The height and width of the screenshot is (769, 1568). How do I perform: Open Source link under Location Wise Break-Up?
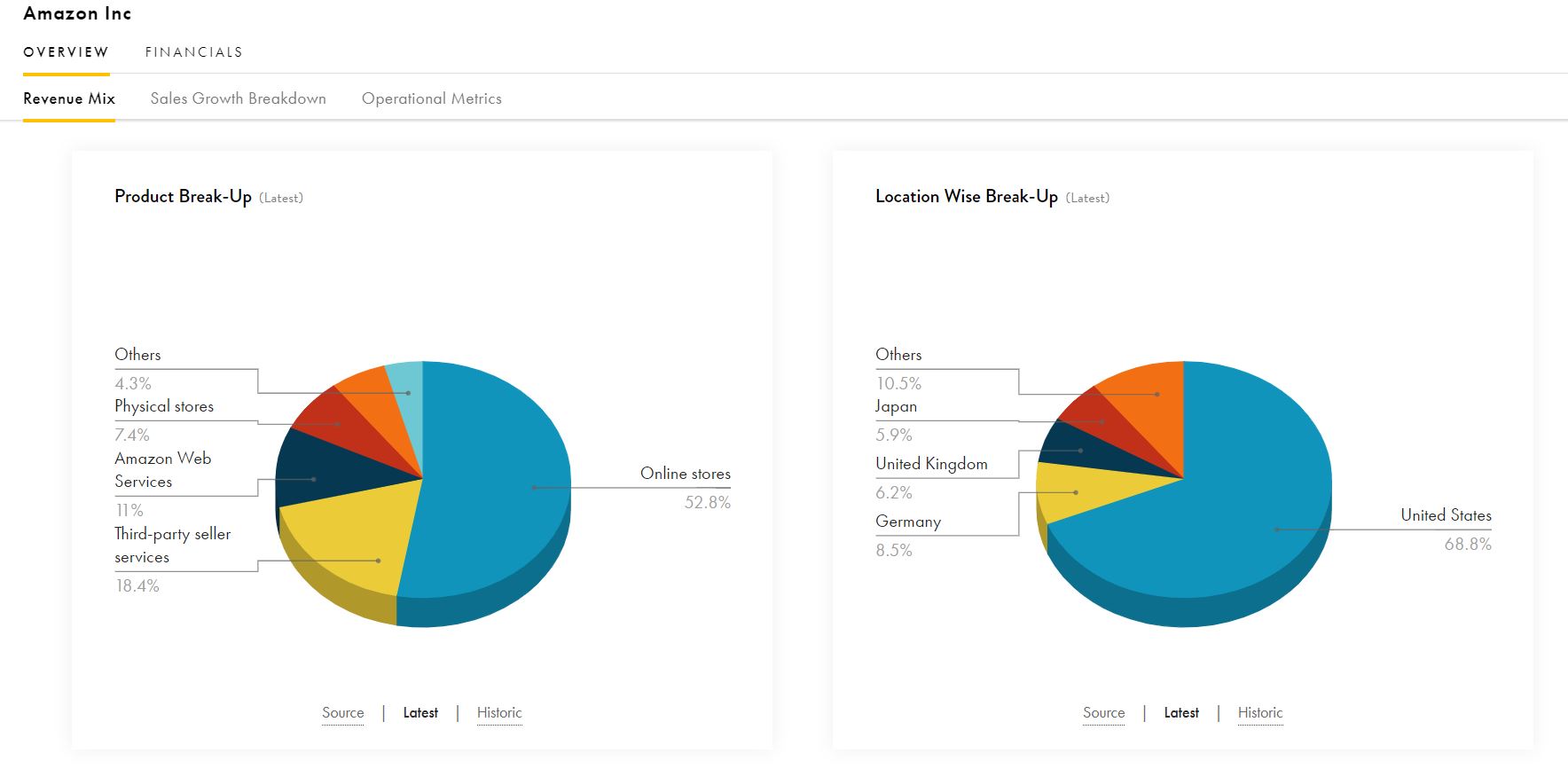tap(1104, 712)
